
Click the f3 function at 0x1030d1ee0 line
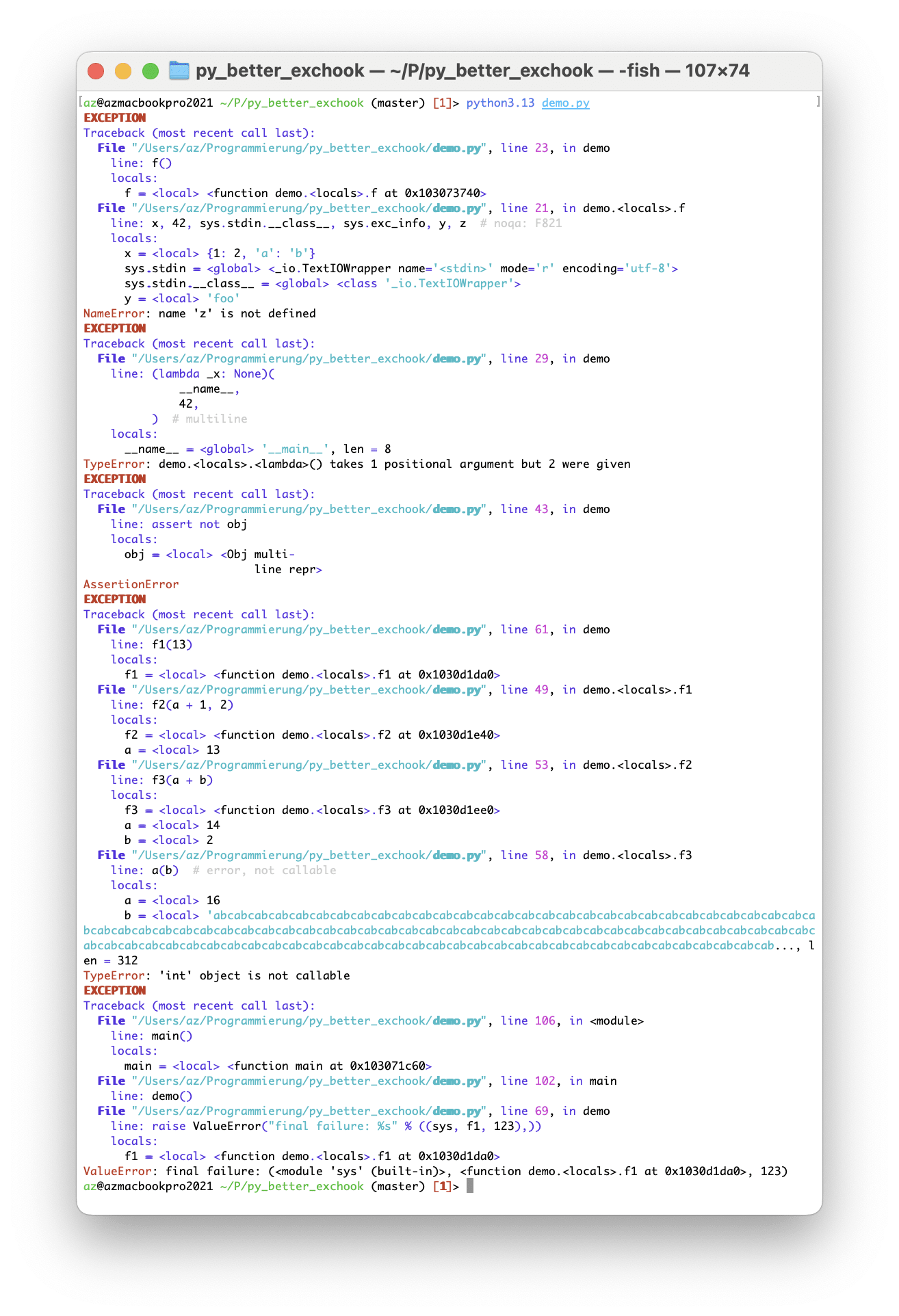(x=312, y=810)
